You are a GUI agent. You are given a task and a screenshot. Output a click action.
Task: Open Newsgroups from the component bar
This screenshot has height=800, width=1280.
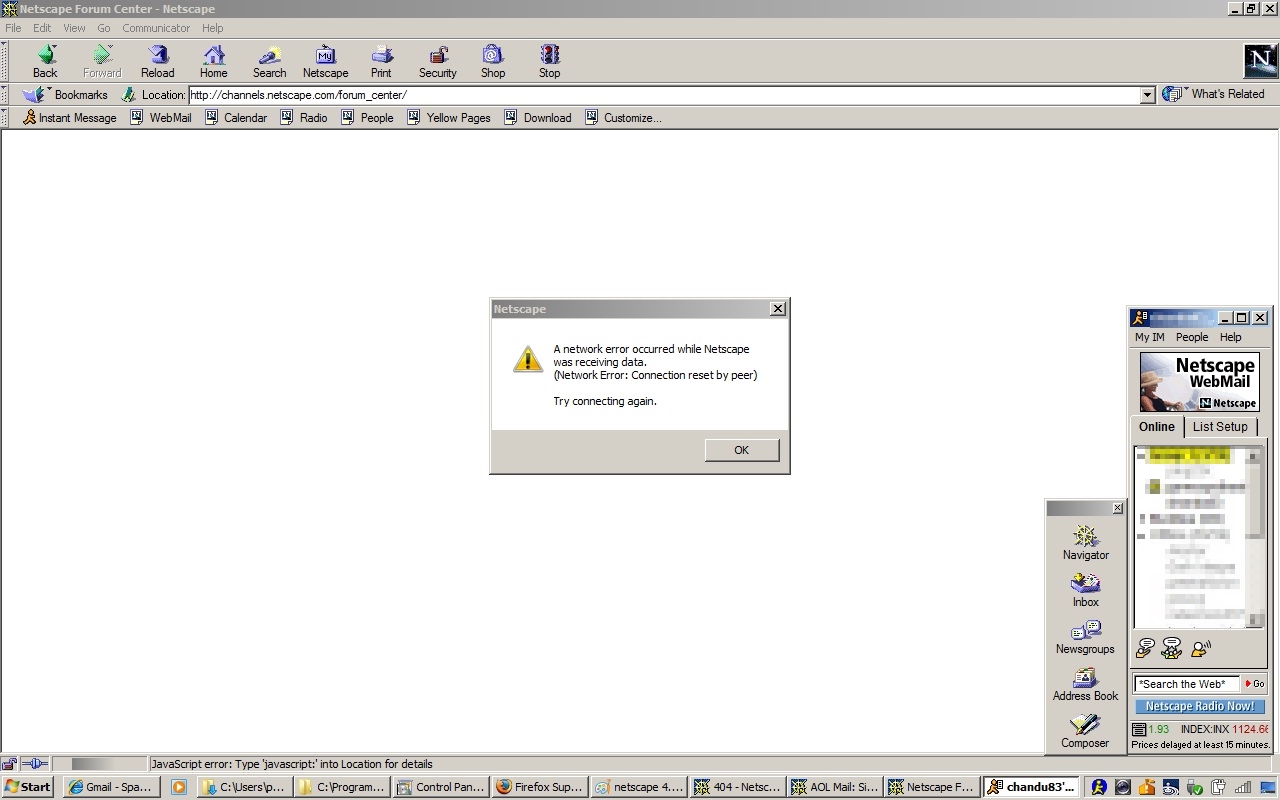click(1085, 636)
